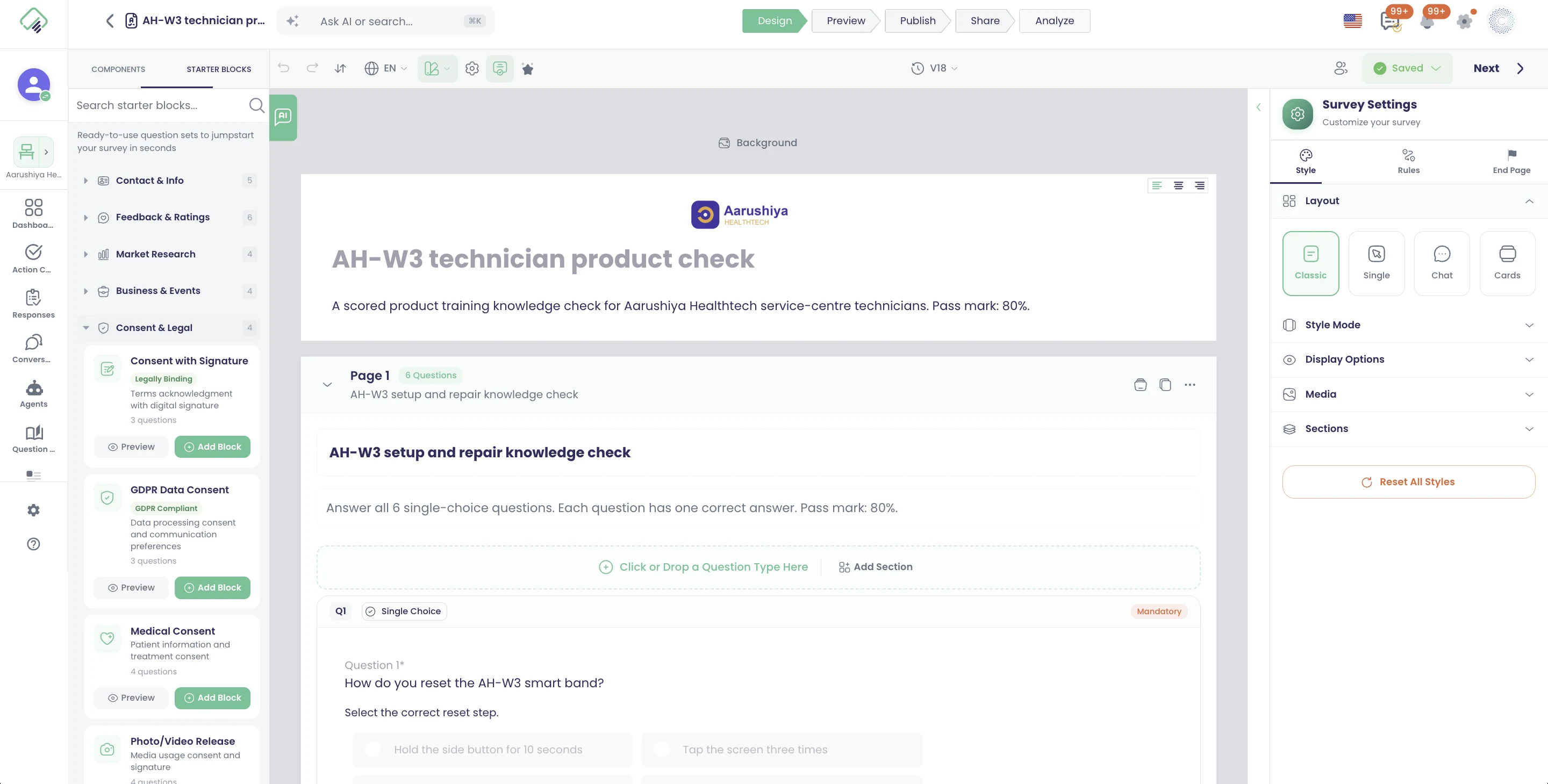Open the version history clock icon
The image size is (1548, 784).
point(917,68)
